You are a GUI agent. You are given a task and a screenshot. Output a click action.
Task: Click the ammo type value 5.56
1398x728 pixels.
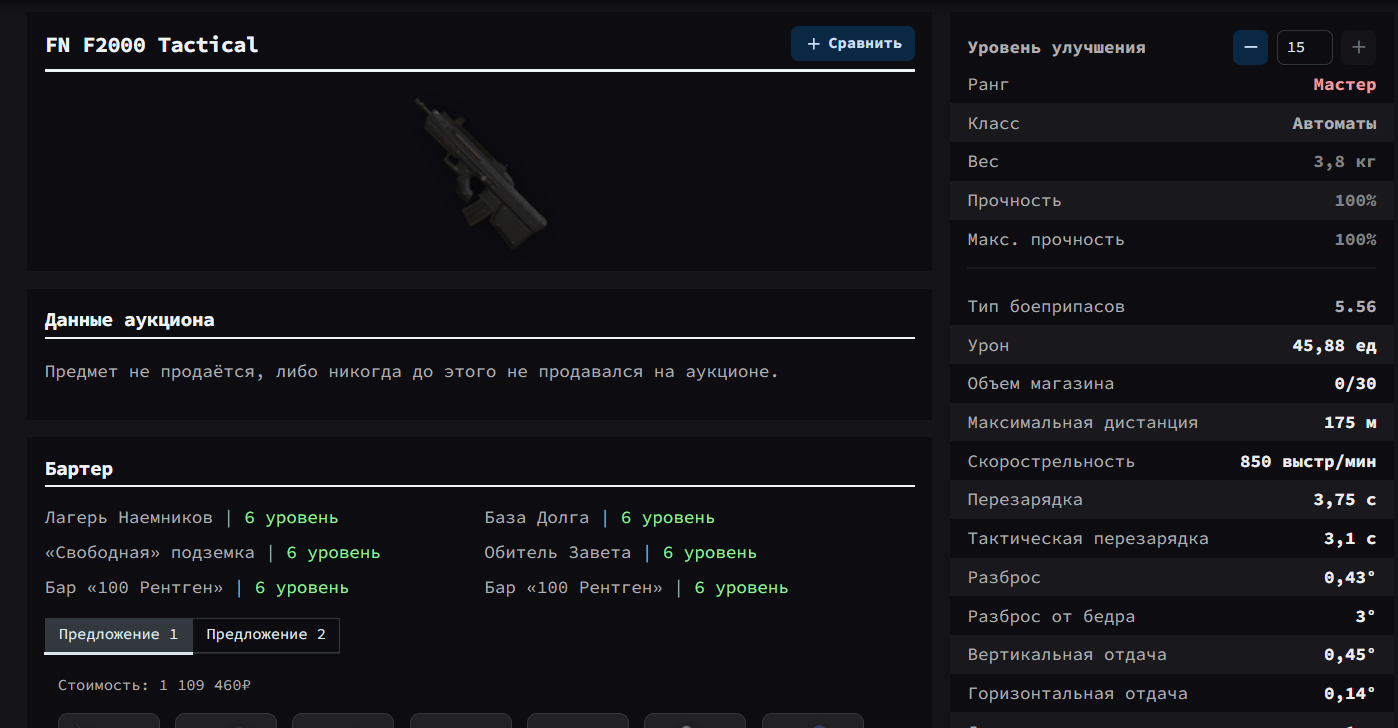click(x=1355, y=307)
